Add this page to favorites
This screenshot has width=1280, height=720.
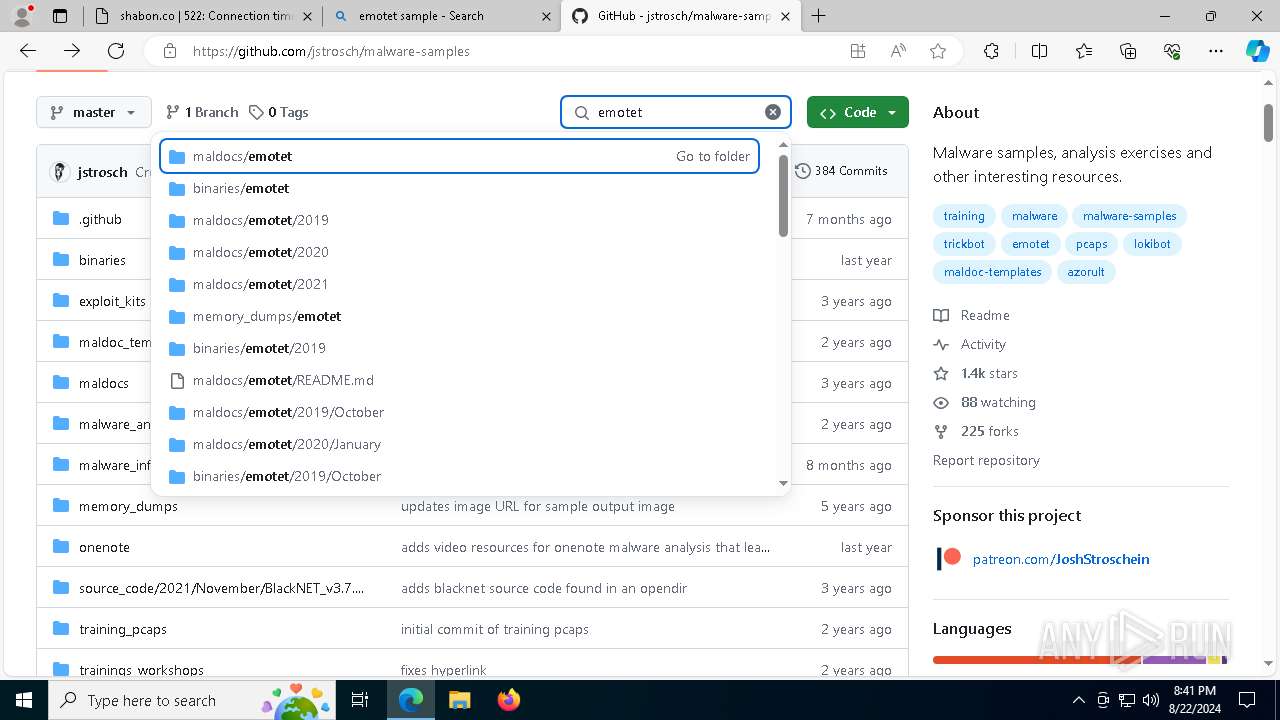coord(938,51)
